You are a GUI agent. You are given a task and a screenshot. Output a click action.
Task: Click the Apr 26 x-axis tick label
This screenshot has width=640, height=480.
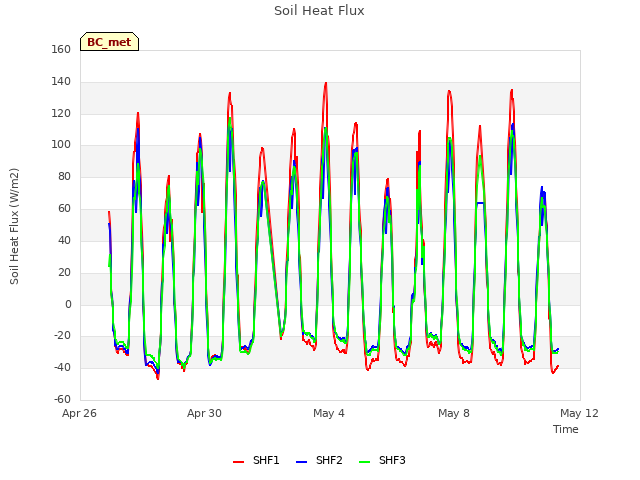coord(79,413)
